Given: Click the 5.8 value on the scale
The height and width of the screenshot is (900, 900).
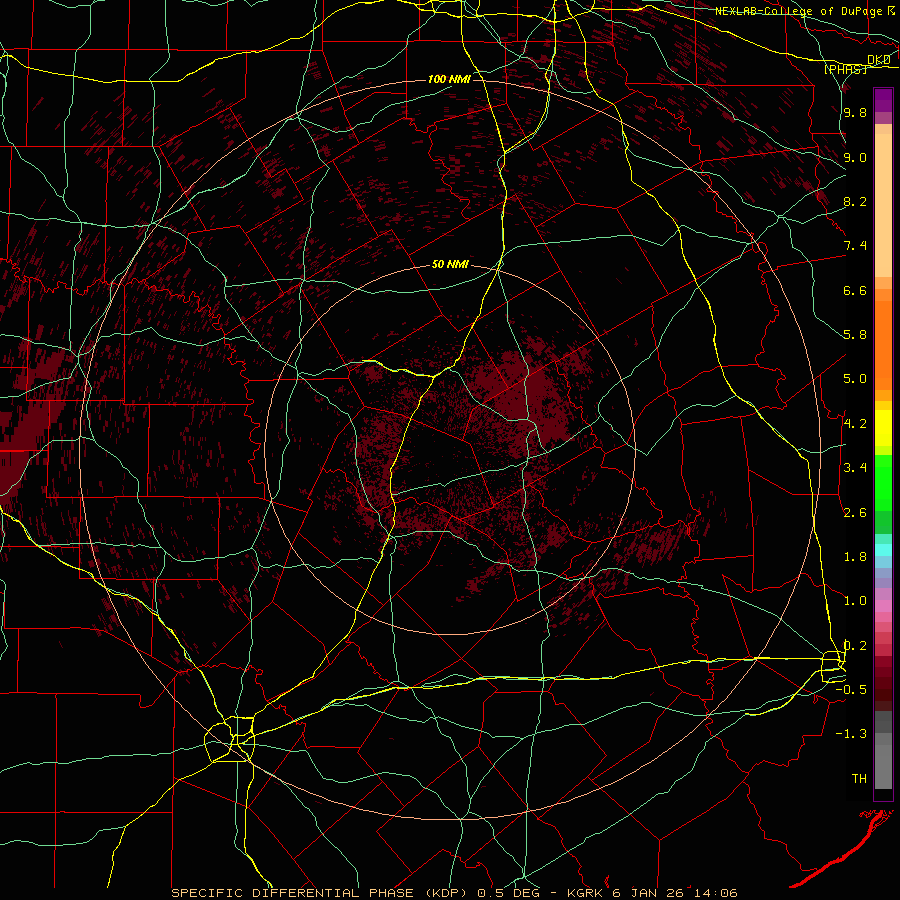Looking at the screenshot, I should point(855,335).
